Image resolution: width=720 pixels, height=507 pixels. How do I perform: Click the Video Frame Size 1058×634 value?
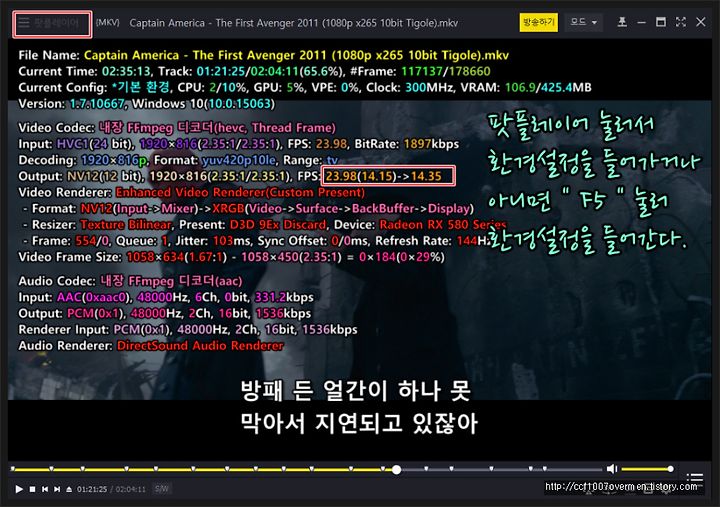tap(155, 257)
